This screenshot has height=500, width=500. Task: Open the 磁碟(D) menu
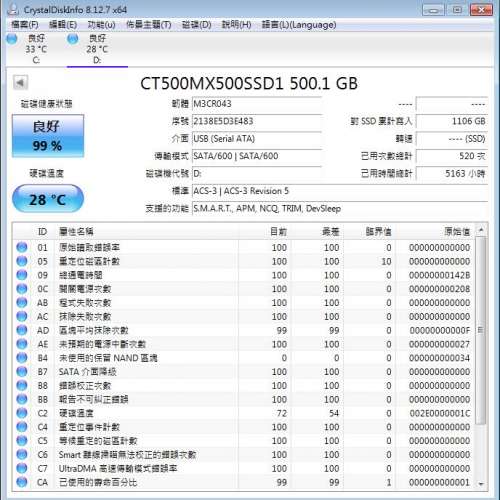coord(197,25)
